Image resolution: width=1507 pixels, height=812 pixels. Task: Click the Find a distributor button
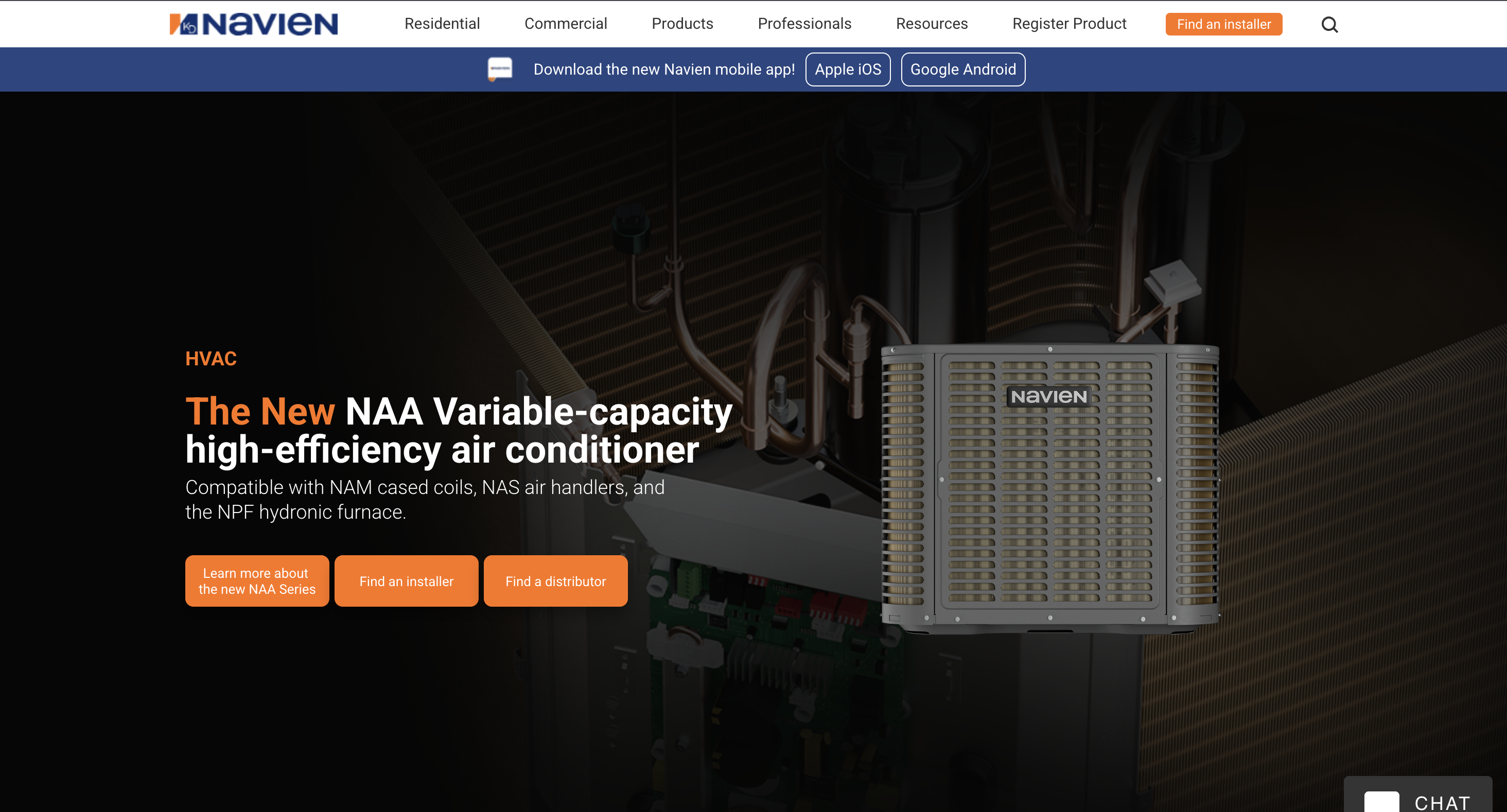(x=555, y=580)
